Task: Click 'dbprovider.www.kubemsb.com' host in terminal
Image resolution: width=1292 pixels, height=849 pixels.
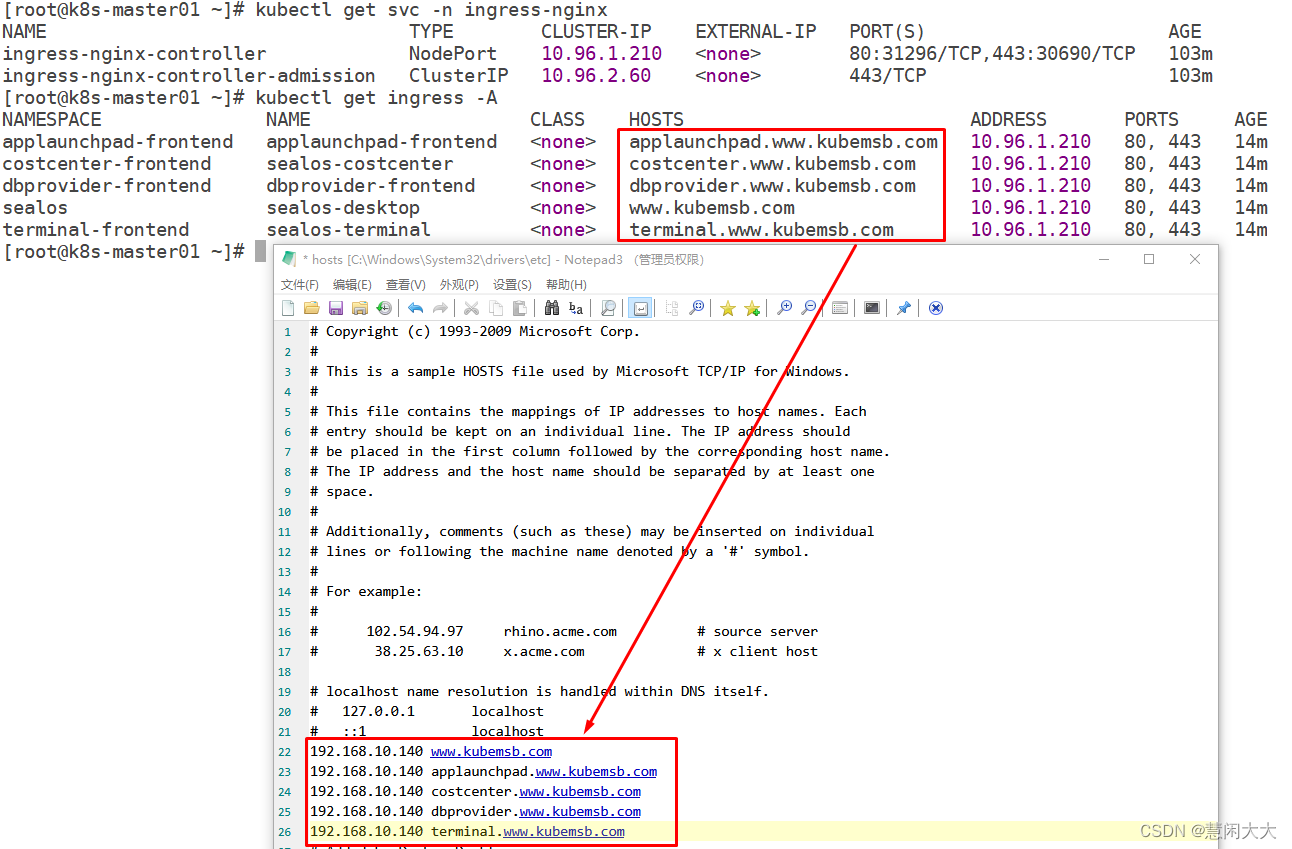Action: point(772,186)
